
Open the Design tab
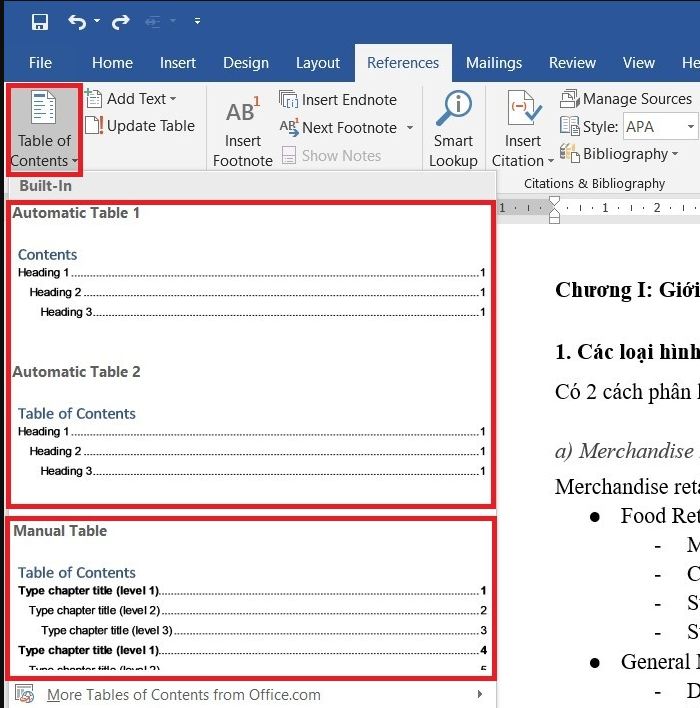point(246,63)
